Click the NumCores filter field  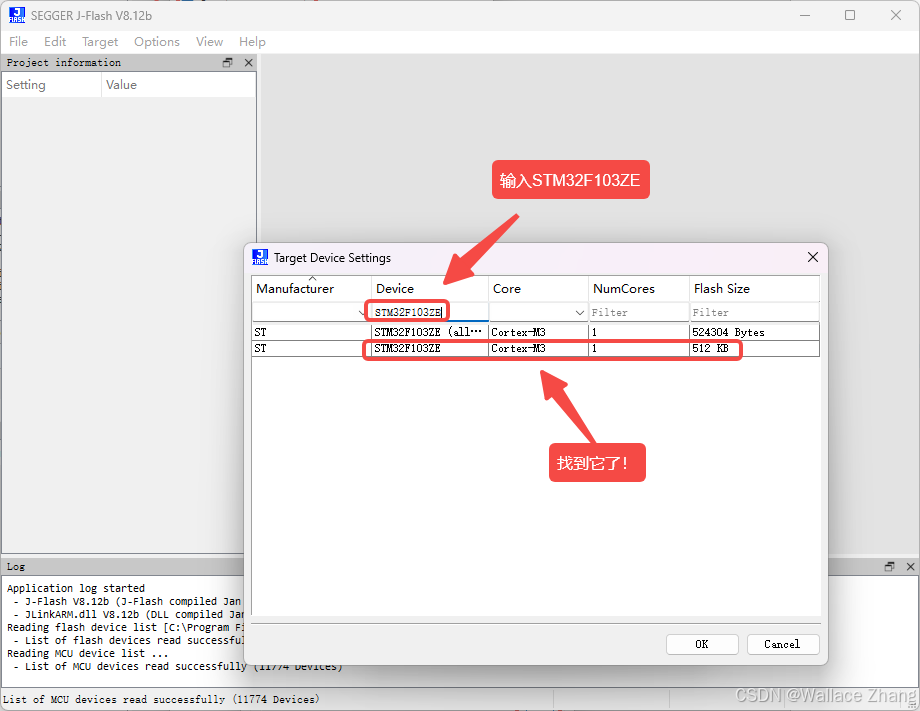[638, 312]
